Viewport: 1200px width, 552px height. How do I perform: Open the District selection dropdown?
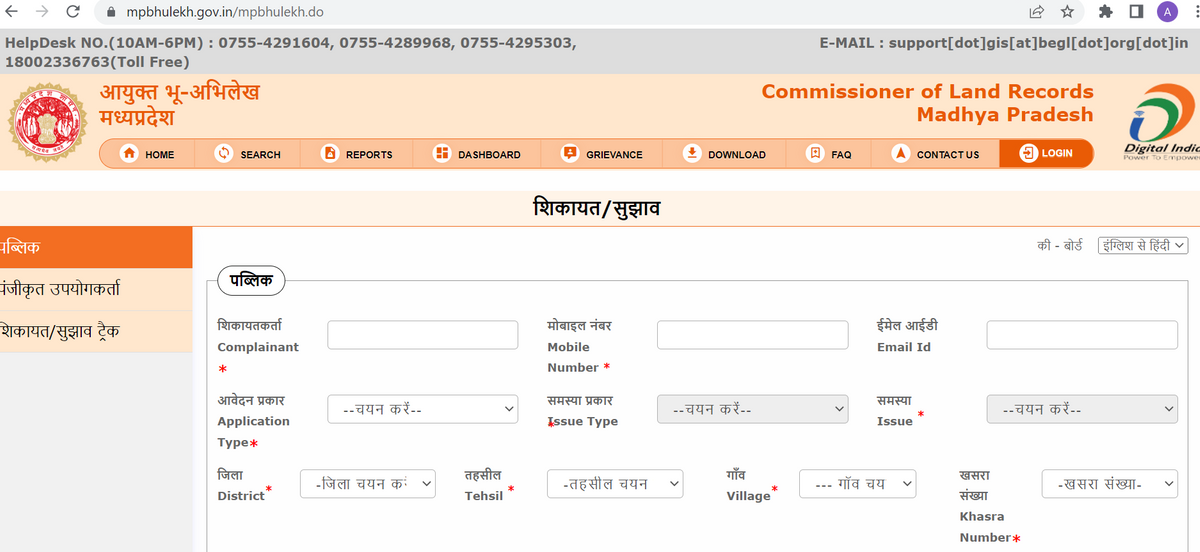[x=368, y=484]
